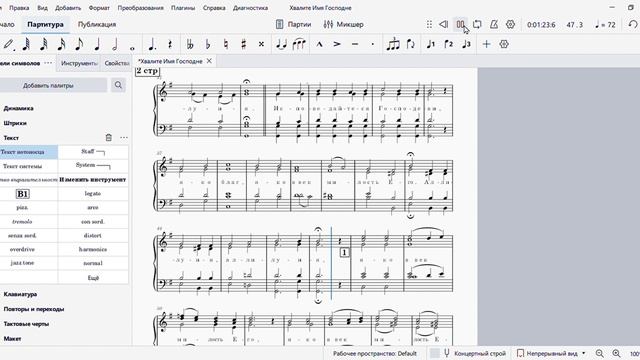The width and height of the screenshot is (640, 360).
Task: Click the Добавить палитры button
Action: click(48, 85)
